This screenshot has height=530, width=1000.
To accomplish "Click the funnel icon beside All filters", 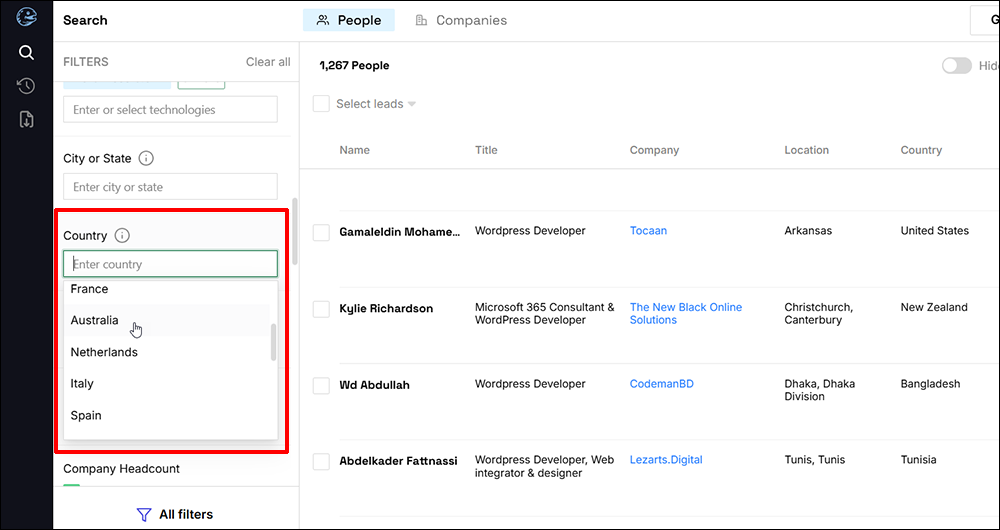I will pos(143,514).
